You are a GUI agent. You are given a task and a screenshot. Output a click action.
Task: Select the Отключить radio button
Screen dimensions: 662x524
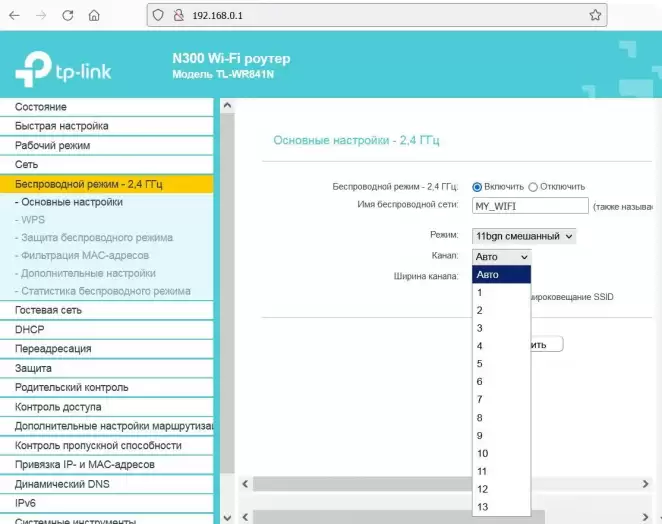tap(533, 187)
